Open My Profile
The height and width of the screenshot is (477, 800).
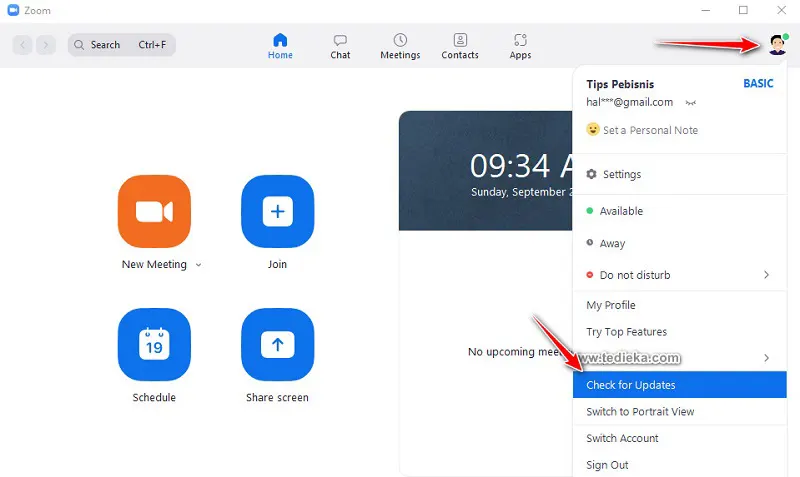point(680,305)
